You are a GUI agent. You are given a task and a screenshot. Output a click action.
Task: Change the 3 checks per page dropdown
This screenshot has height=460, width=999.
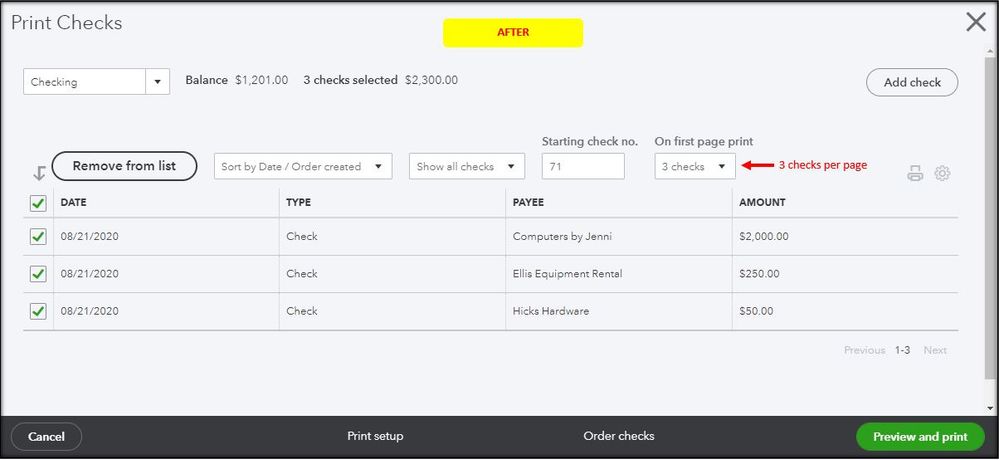[695, 167]
